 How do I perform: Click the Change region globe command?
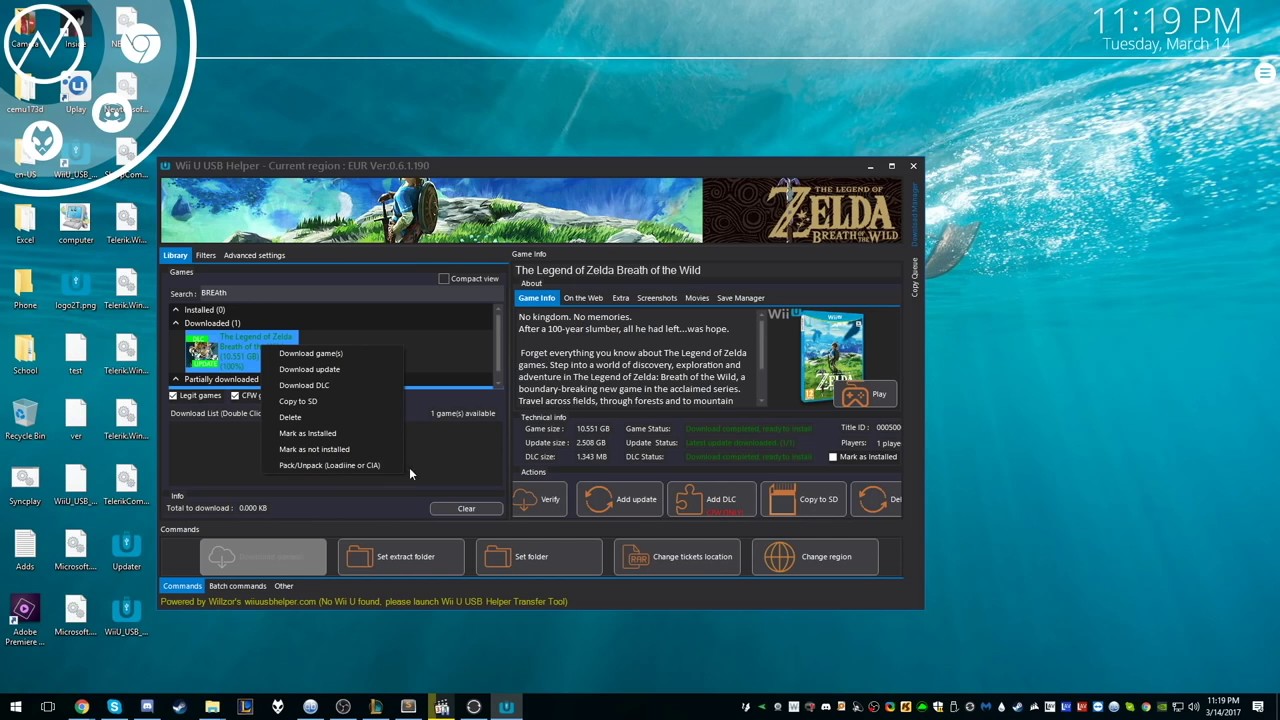(815, 557)
